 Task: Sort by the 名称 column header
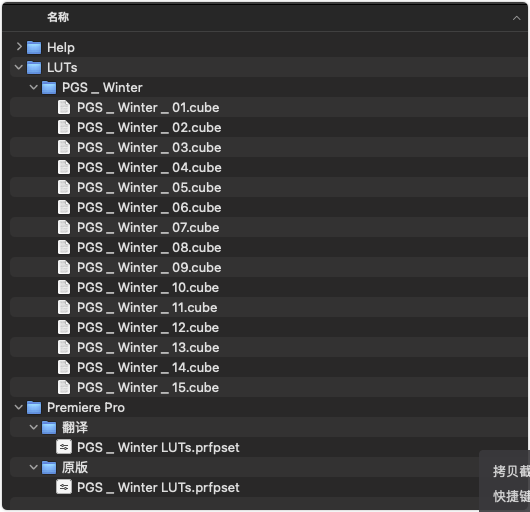point(58,17)
